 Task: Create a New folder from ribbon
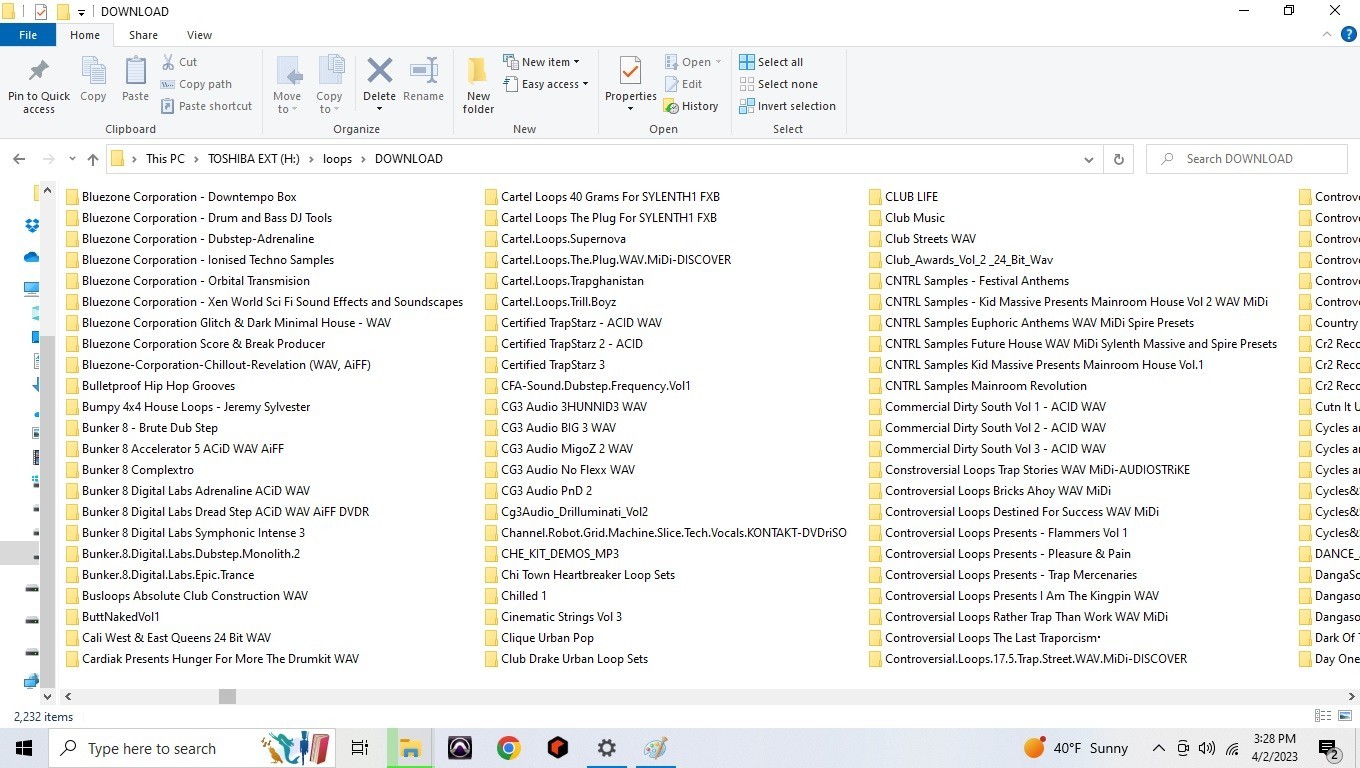coord(478,85)
